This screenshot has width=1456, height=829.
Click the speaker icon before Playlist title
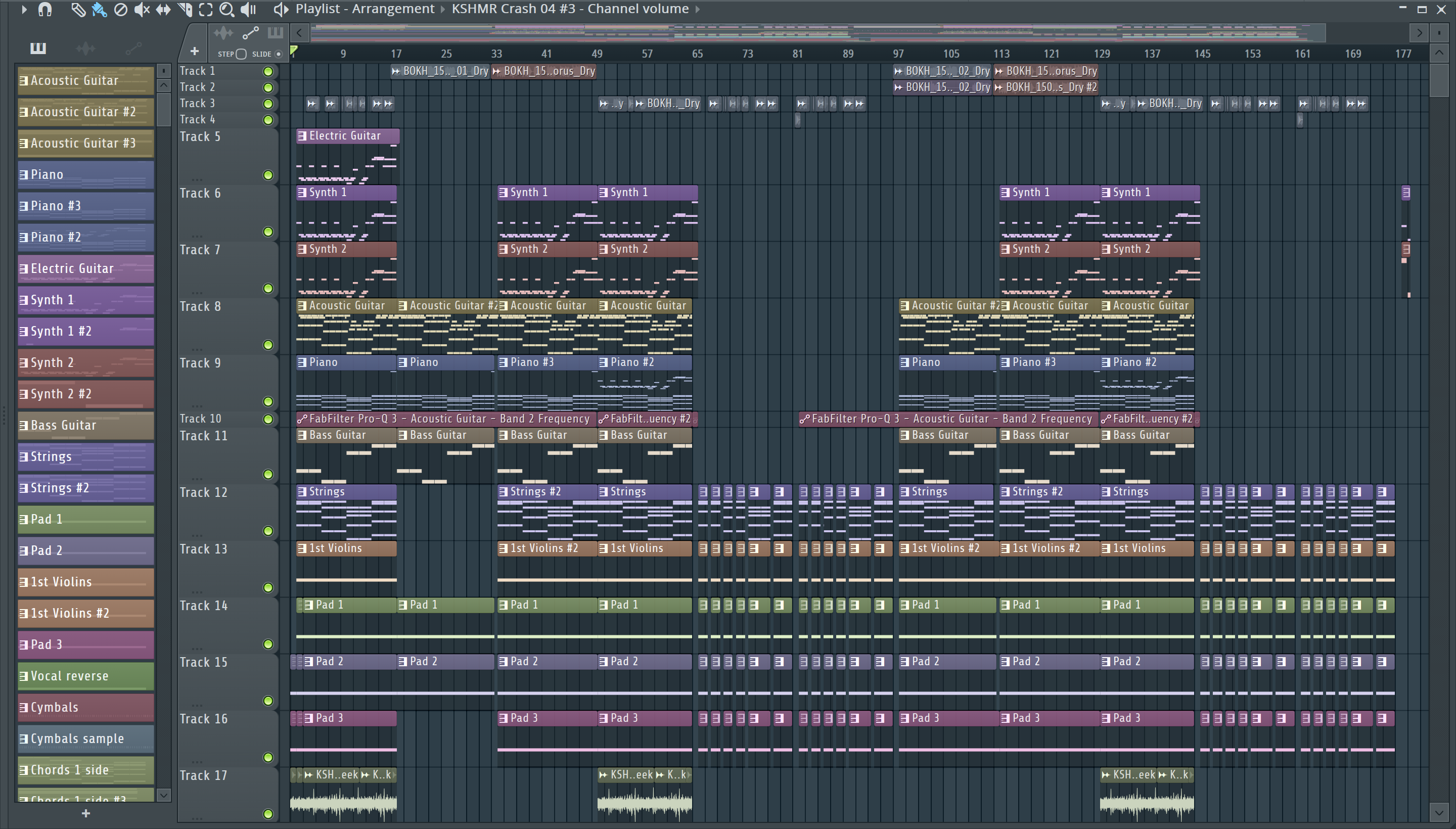(x=281, y=9)
